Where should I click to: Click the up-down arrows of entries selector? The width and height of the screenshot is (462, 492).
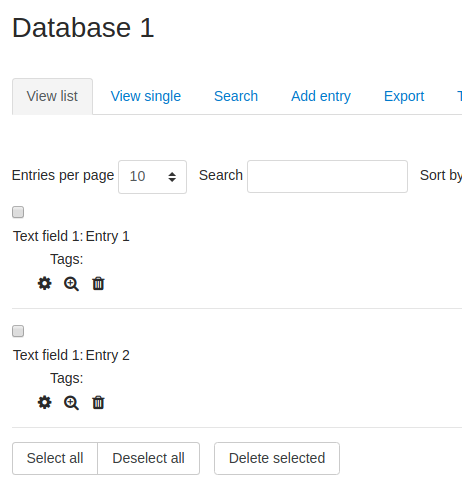[x=172, y=177]
